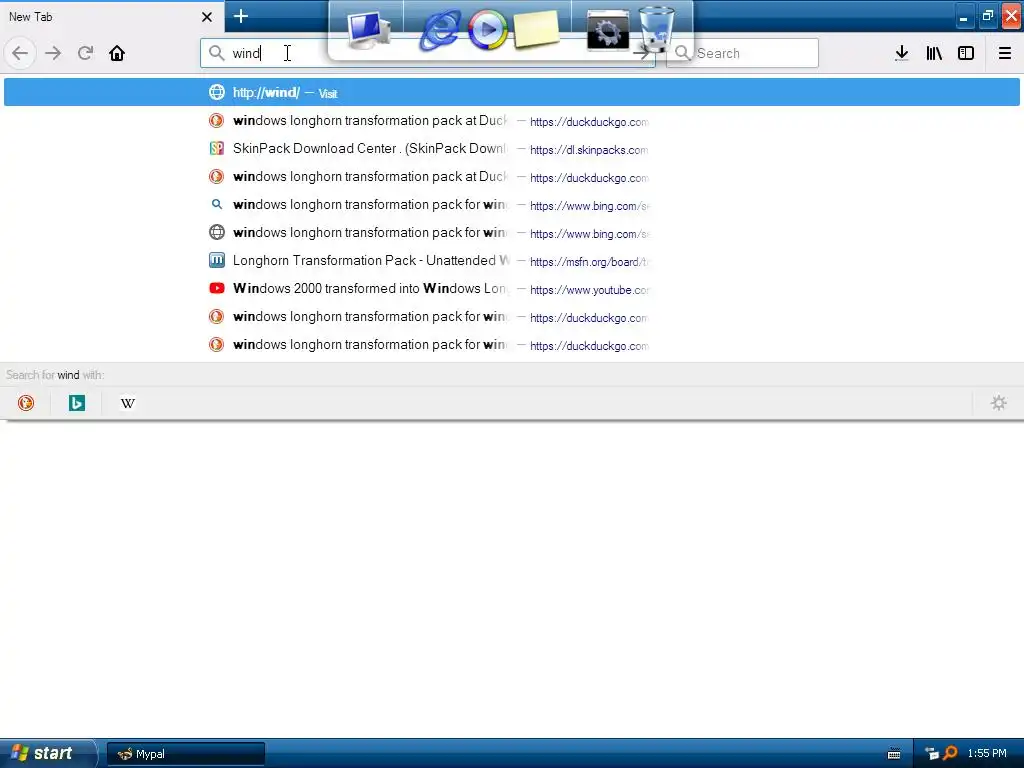Click the on-screen keyboard tray icon
The width and height of the screenshot is (1024, 768).
[894, 754]
